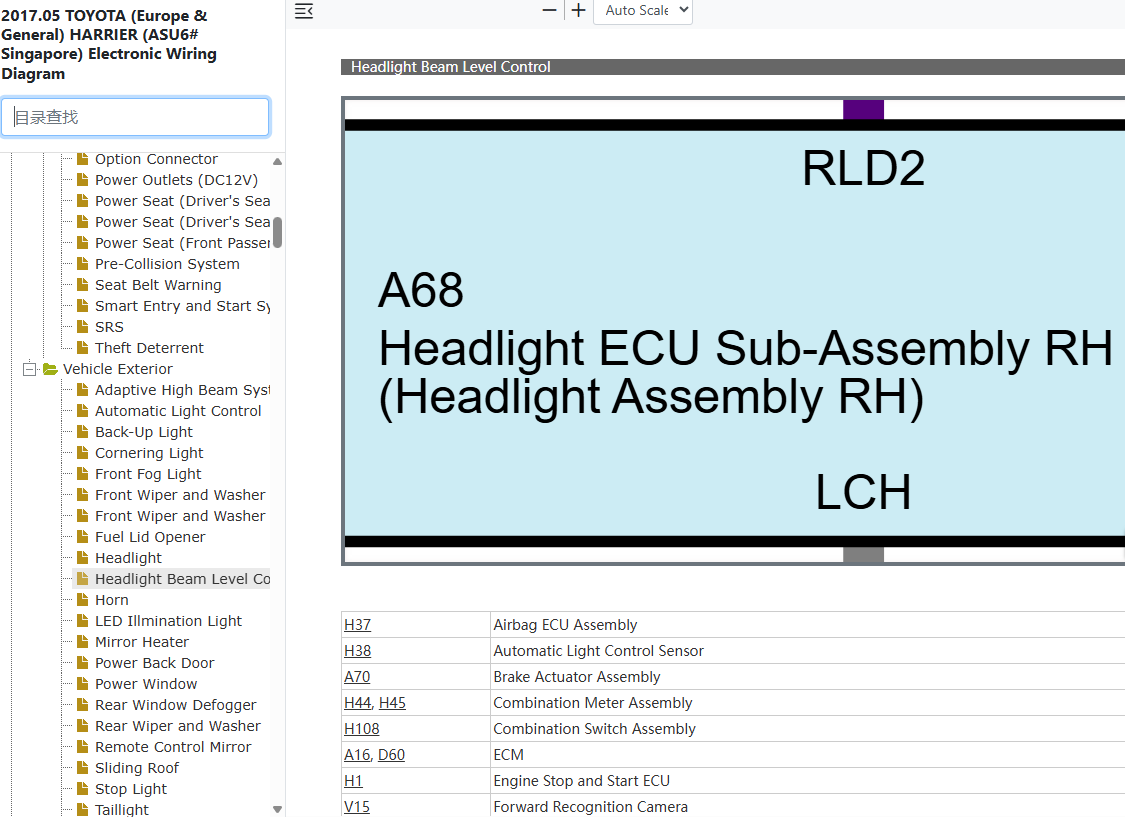Zoom in with the plus button
The image size is (1125, 817).
pyautogui.click(x=578, y=10)
